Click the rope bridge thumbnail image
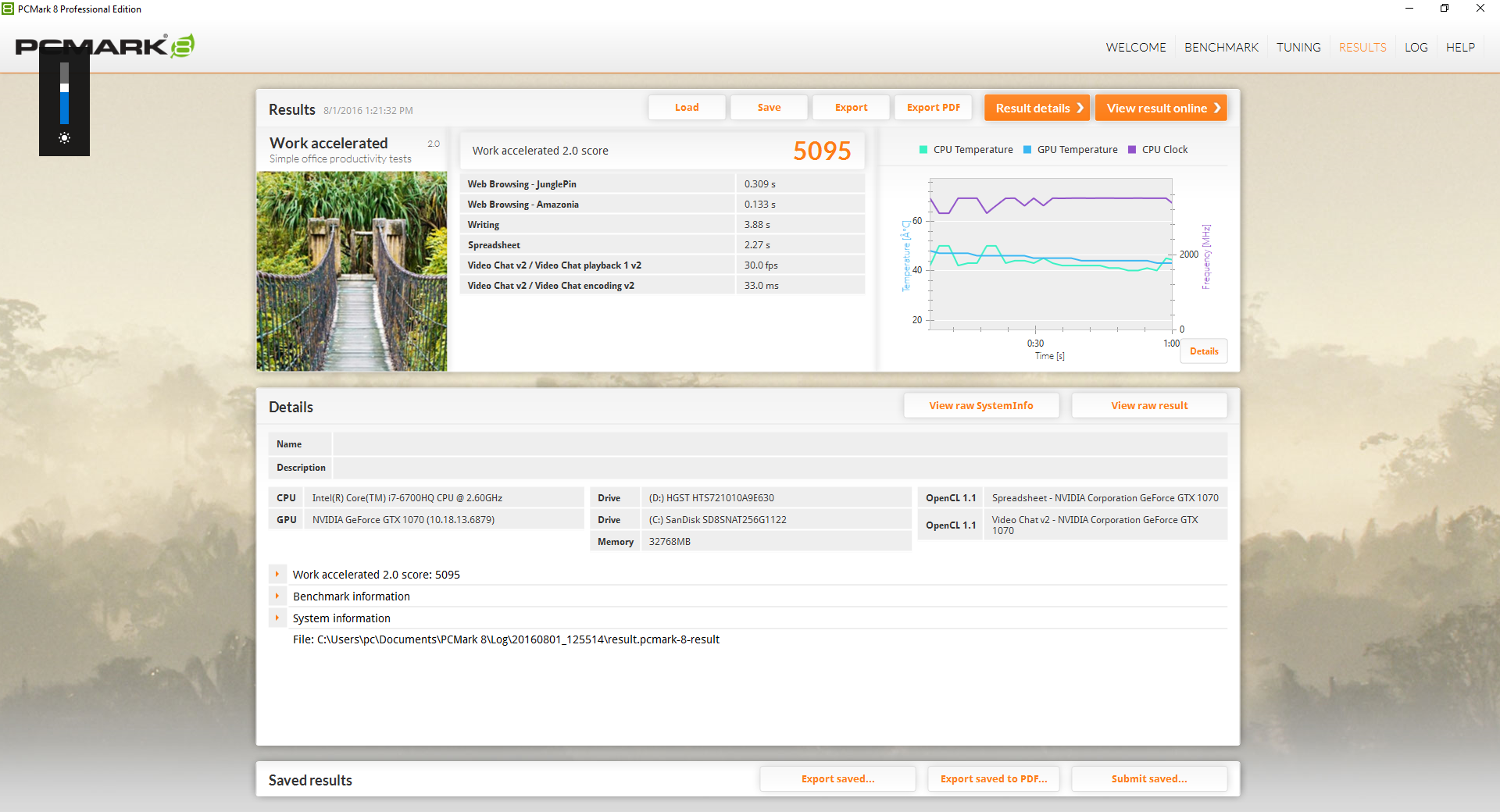The image size is (1500, 812). (x=352, y=271)
